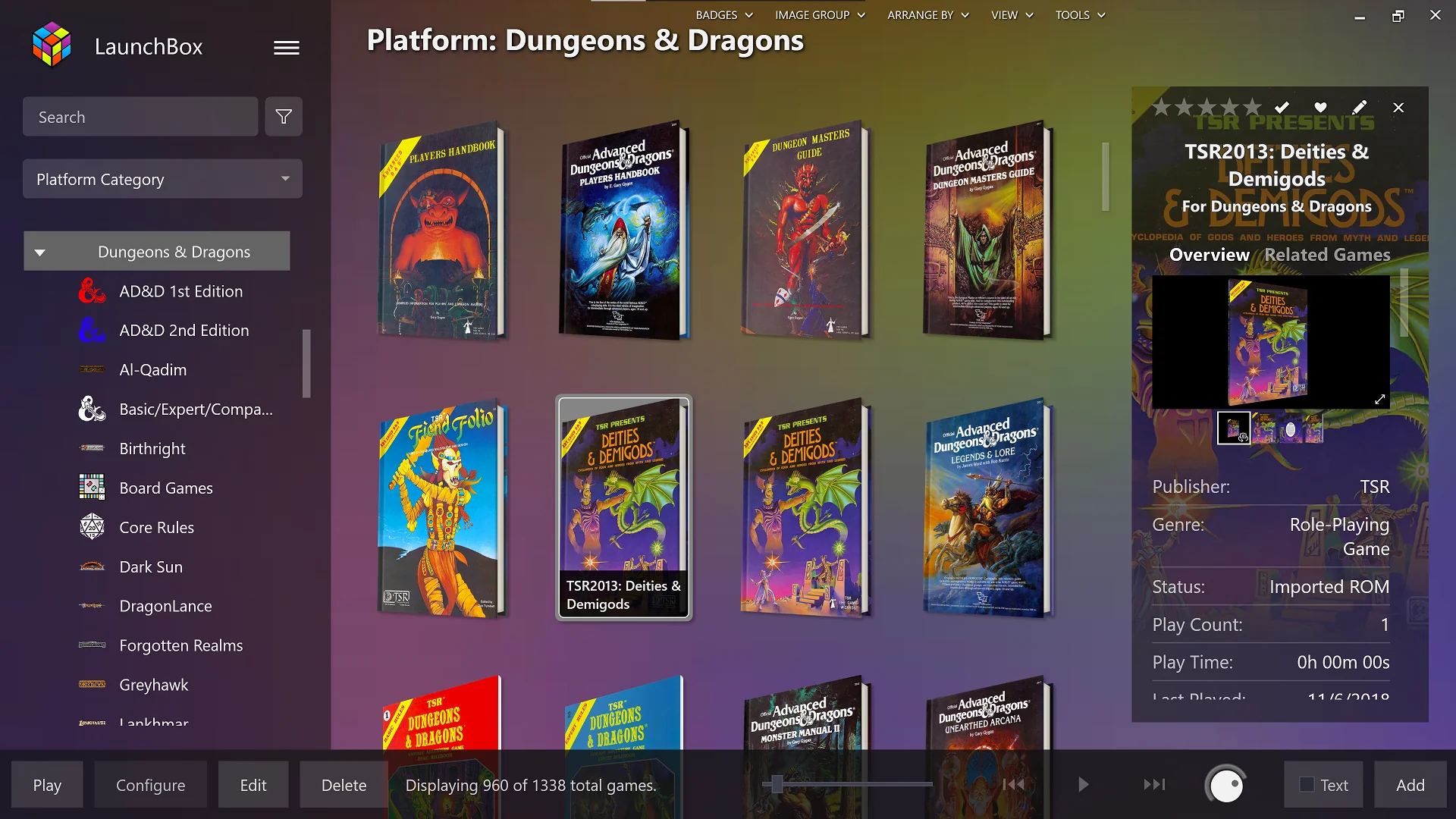Click the Role-Playing Game genre value
This screenshot has height=819, width=1456.
coord(1339,536)
